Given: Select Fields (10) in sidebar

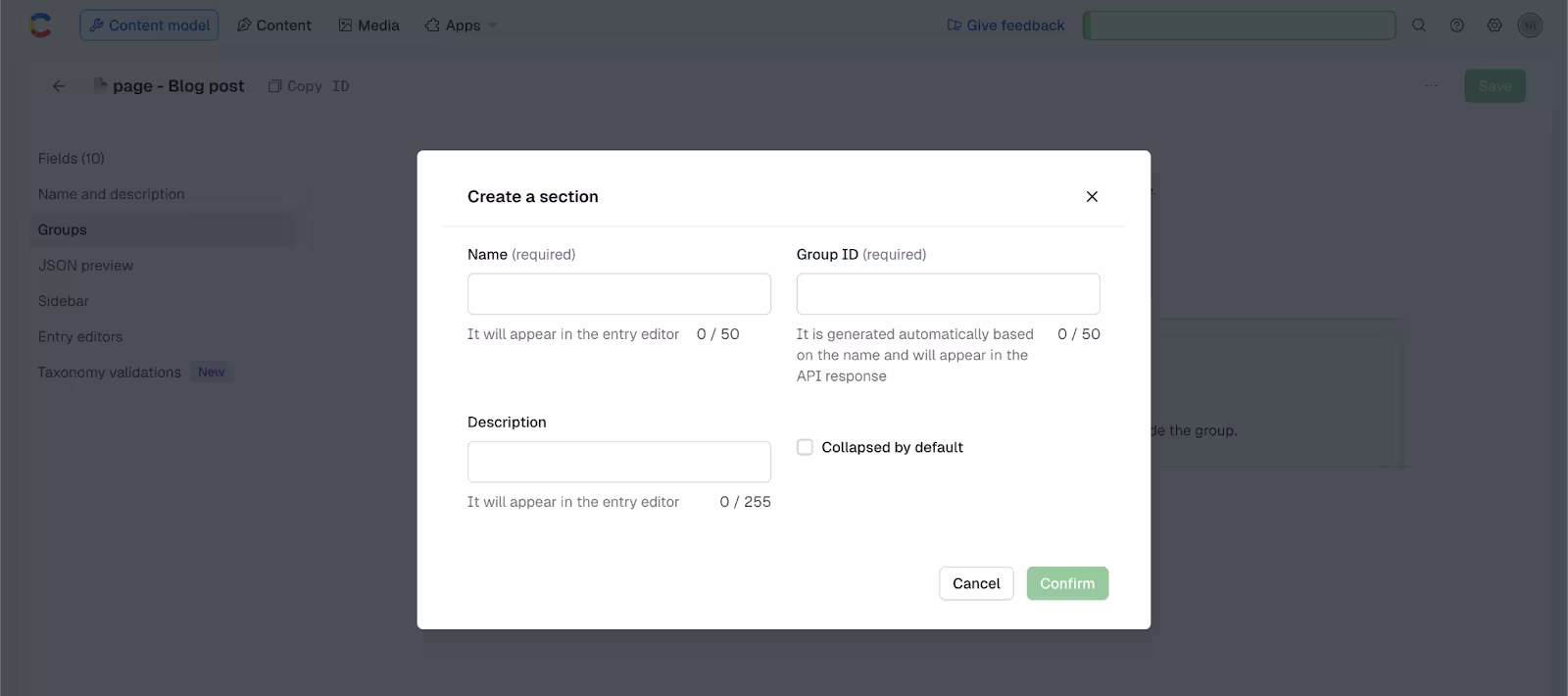Looking at the screenshot, I should [x=72, y=158].
